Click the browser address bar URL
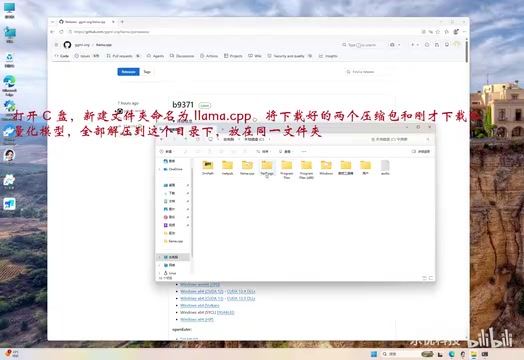Image resolution: width=524 pixels, height=360 pixels. (112, 32)
